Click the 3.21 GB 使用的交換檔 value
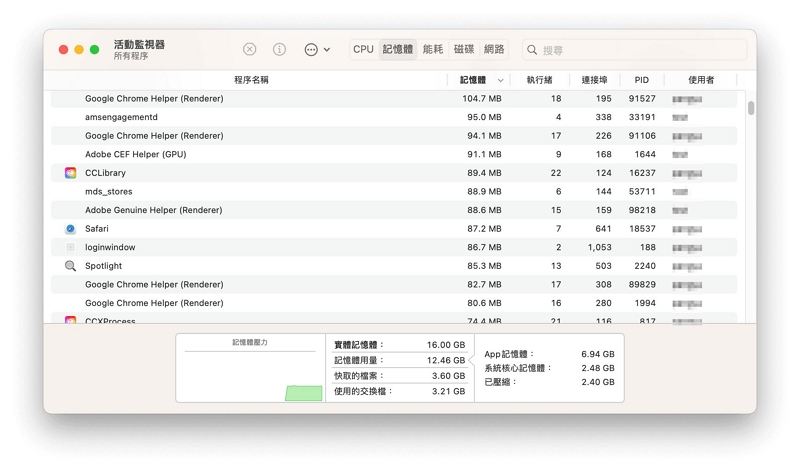This screenshot has height=471, width=800. tap(448, 391)
